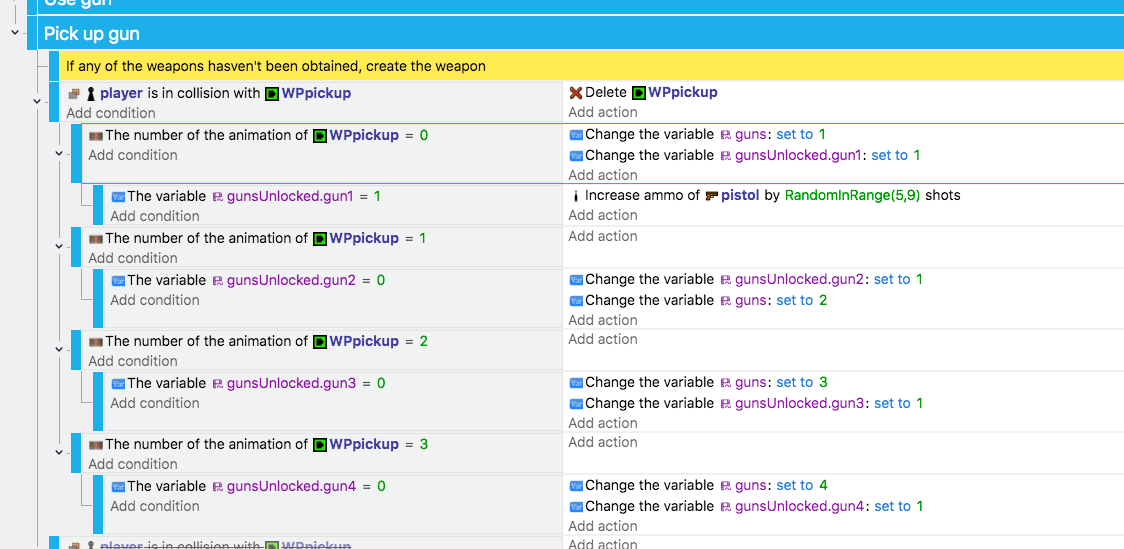The width and height of the screenshot is (1124, 549).
Task: Add condition under gunsUnlocked.gun4 = 0
Action: pyautogui.click(x=155, y=507)
